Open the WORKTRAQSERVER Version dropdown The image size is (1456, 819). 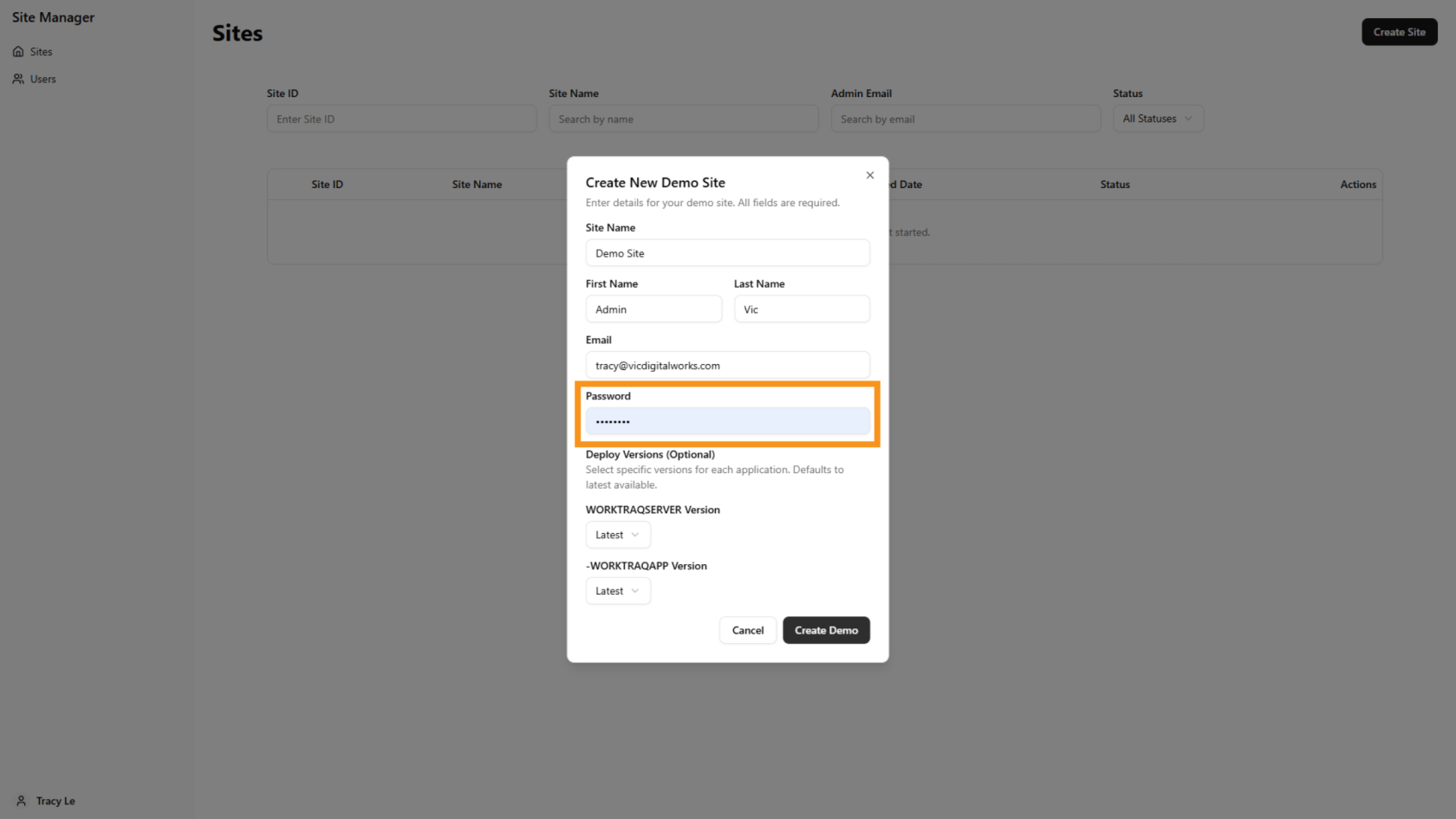coord(617,535)
